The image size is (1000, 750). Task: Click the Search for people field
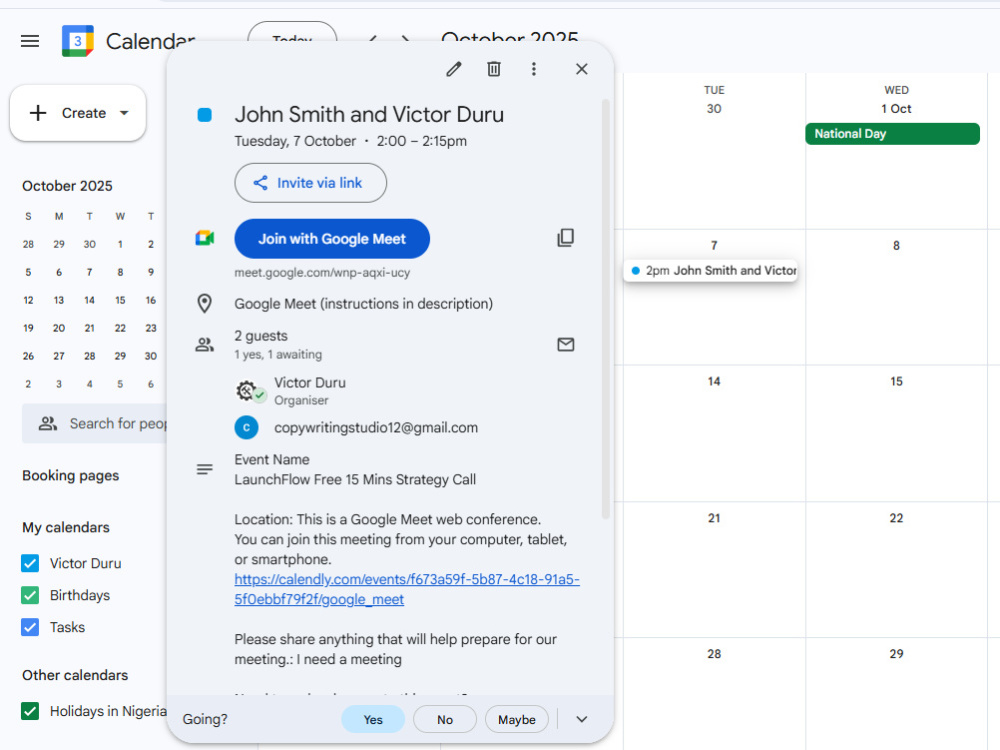click(x=94, y=423)
